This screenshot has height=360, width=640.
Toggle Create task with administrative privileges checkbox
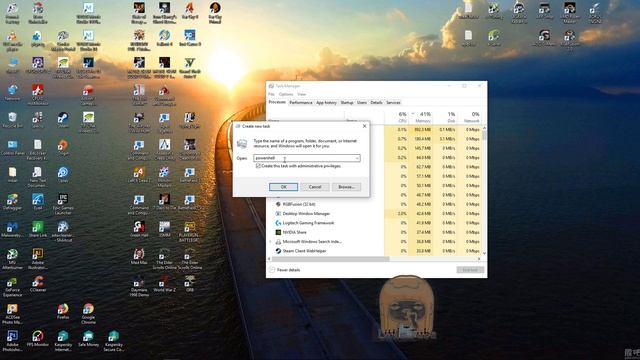[x=258, y=166]
